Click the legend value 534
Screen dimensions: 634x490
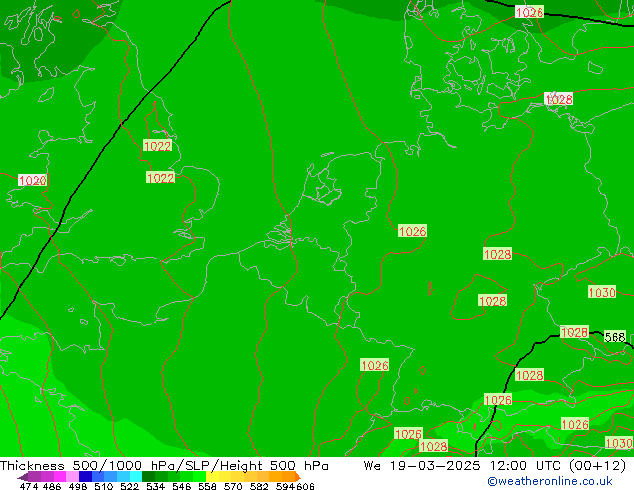pyautogui.click(x=156, y=486)
